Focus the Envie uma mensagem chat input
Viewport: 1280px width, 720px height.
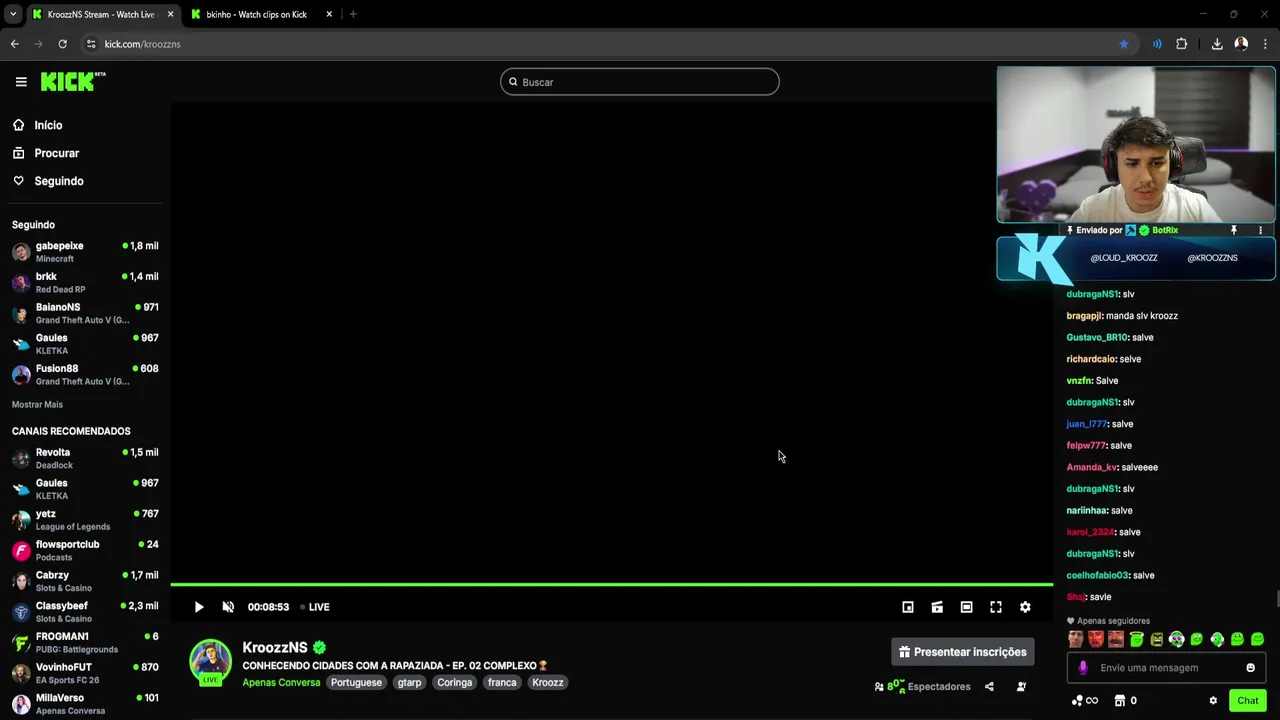1166,668
